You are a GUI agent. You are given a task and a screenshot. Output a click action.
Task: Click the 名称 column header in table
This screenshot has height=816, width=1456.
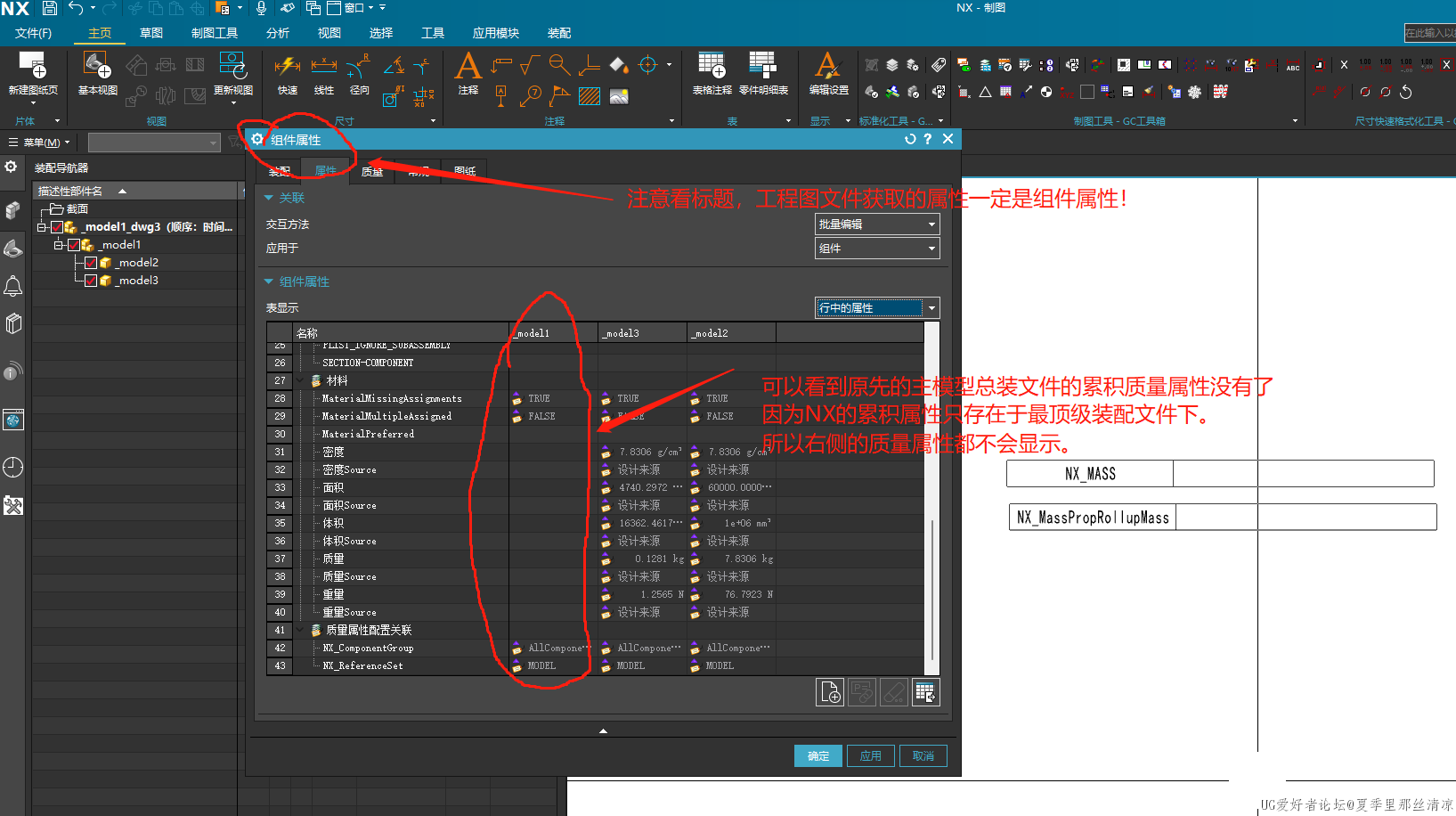coord(401,333)
